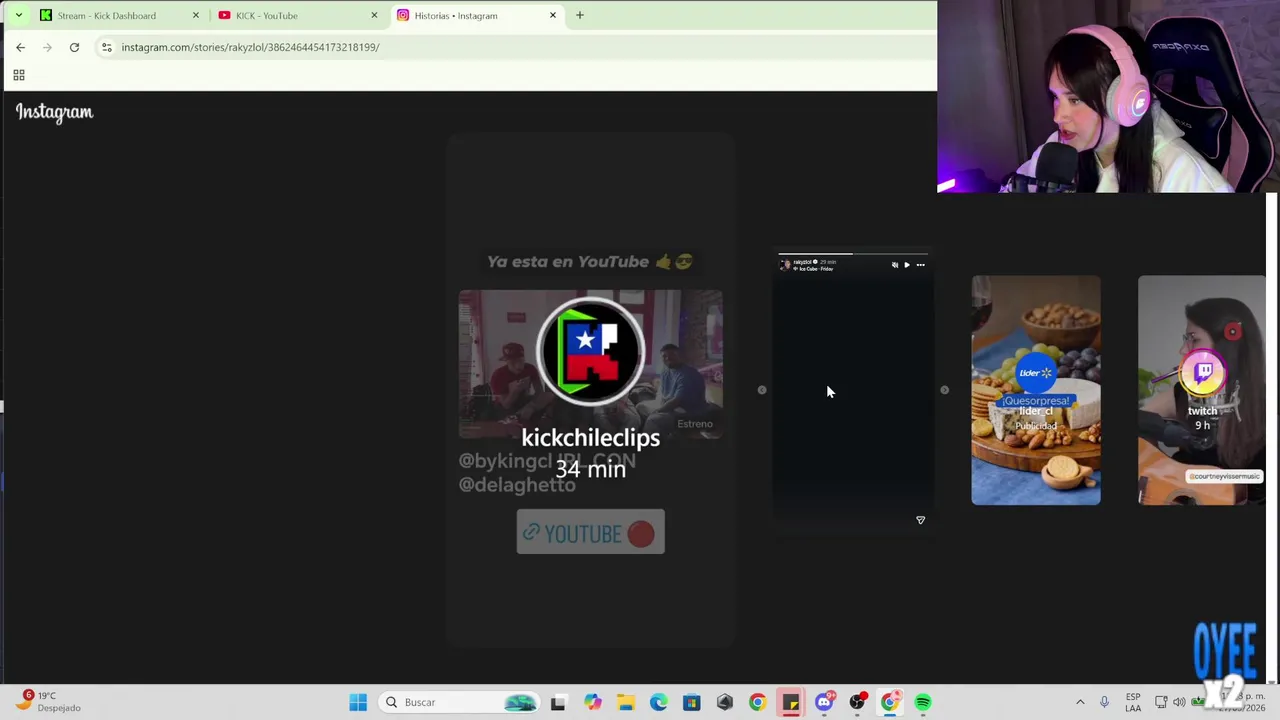Open a new browser tab
1280x720 pixels.
coord(580,15)
